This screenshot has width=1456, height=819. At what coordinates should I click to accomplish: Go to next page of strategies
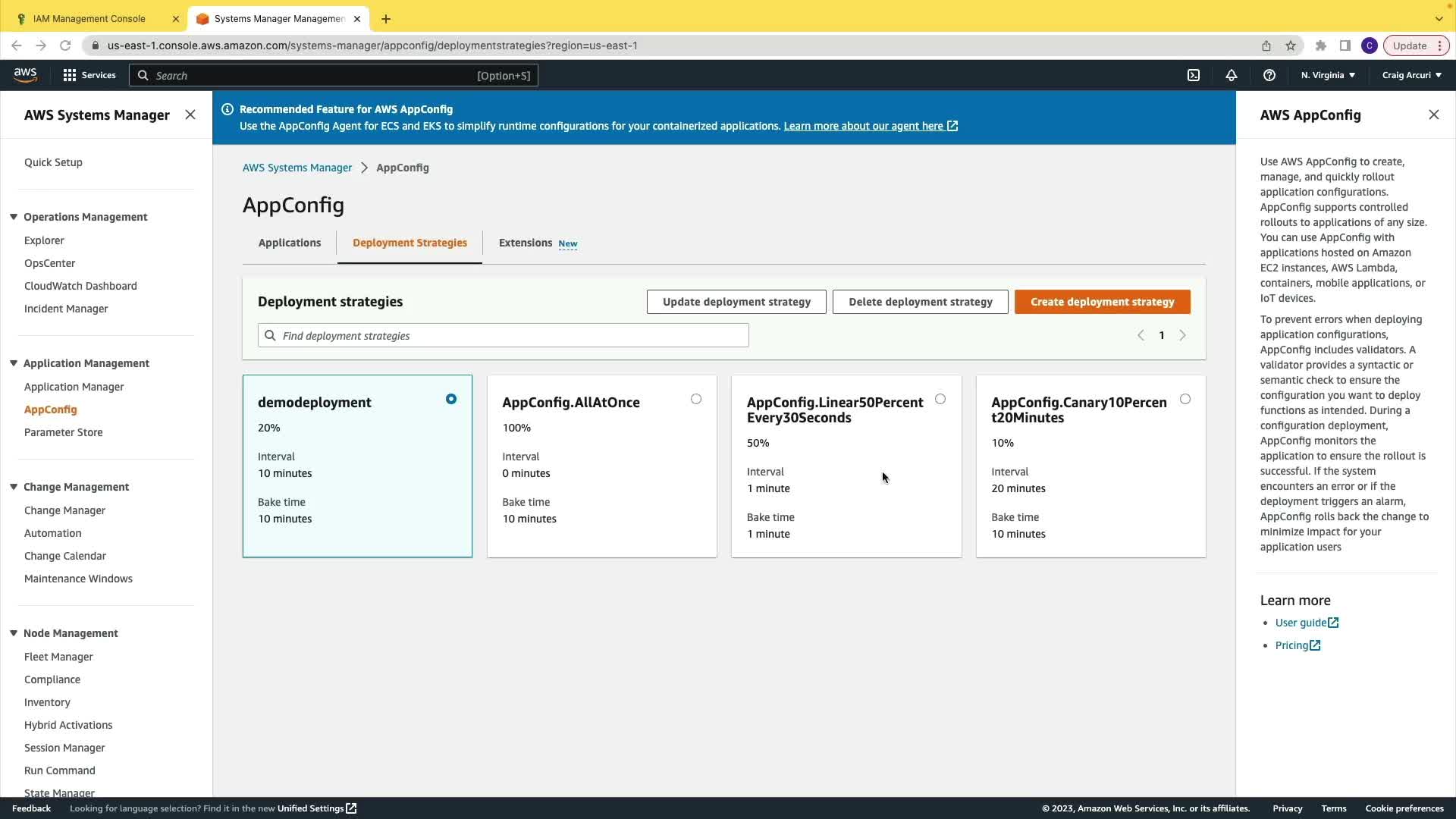[x=1182, y=335]
